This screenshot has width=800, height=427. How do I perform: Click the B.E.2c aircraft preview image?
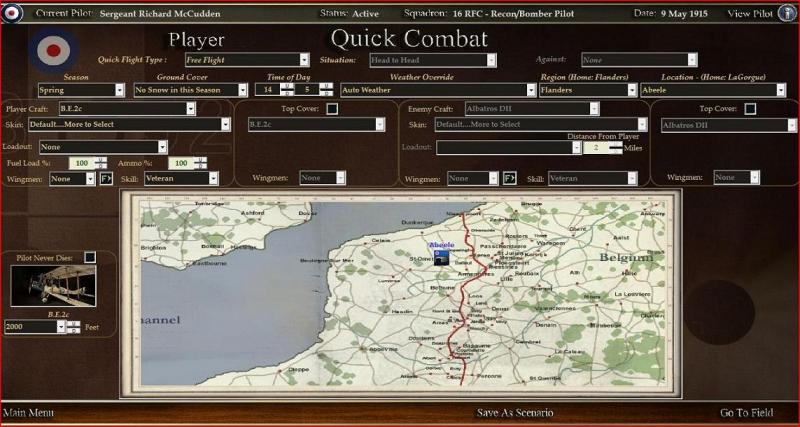[53, 286]
